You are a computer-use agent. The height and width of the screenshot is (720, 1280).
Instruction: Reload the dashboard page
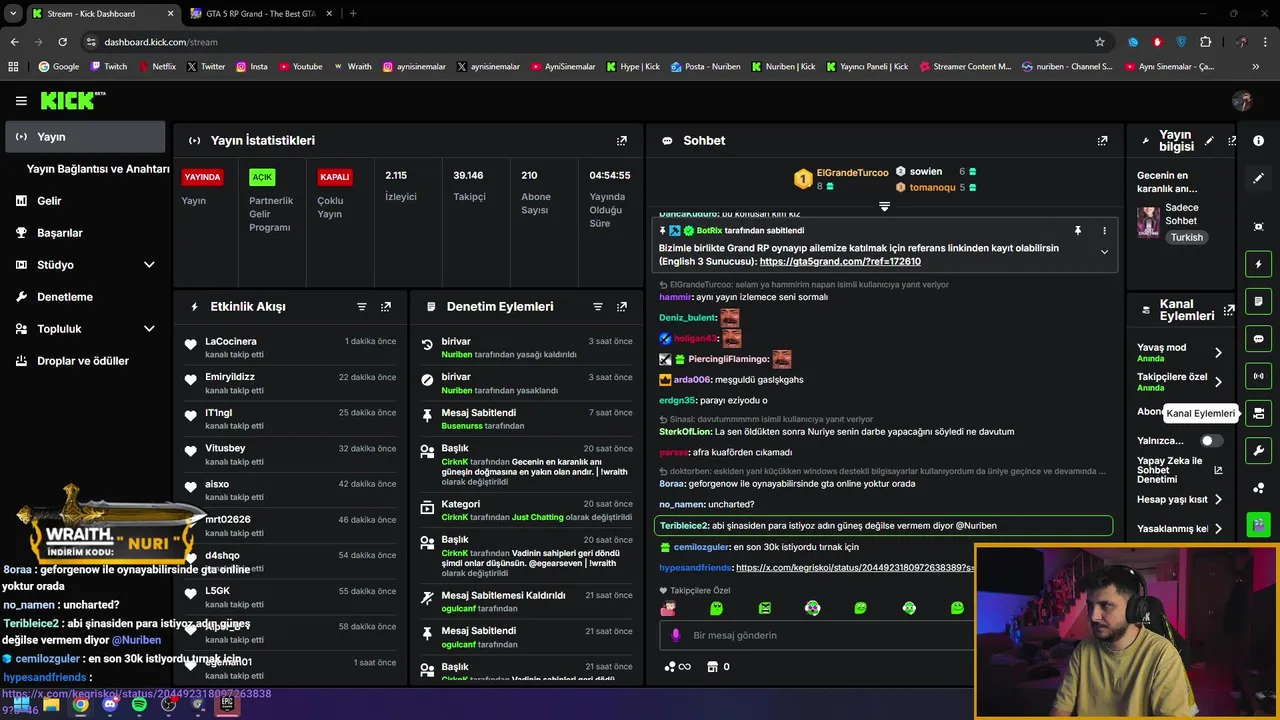(62, 42)
